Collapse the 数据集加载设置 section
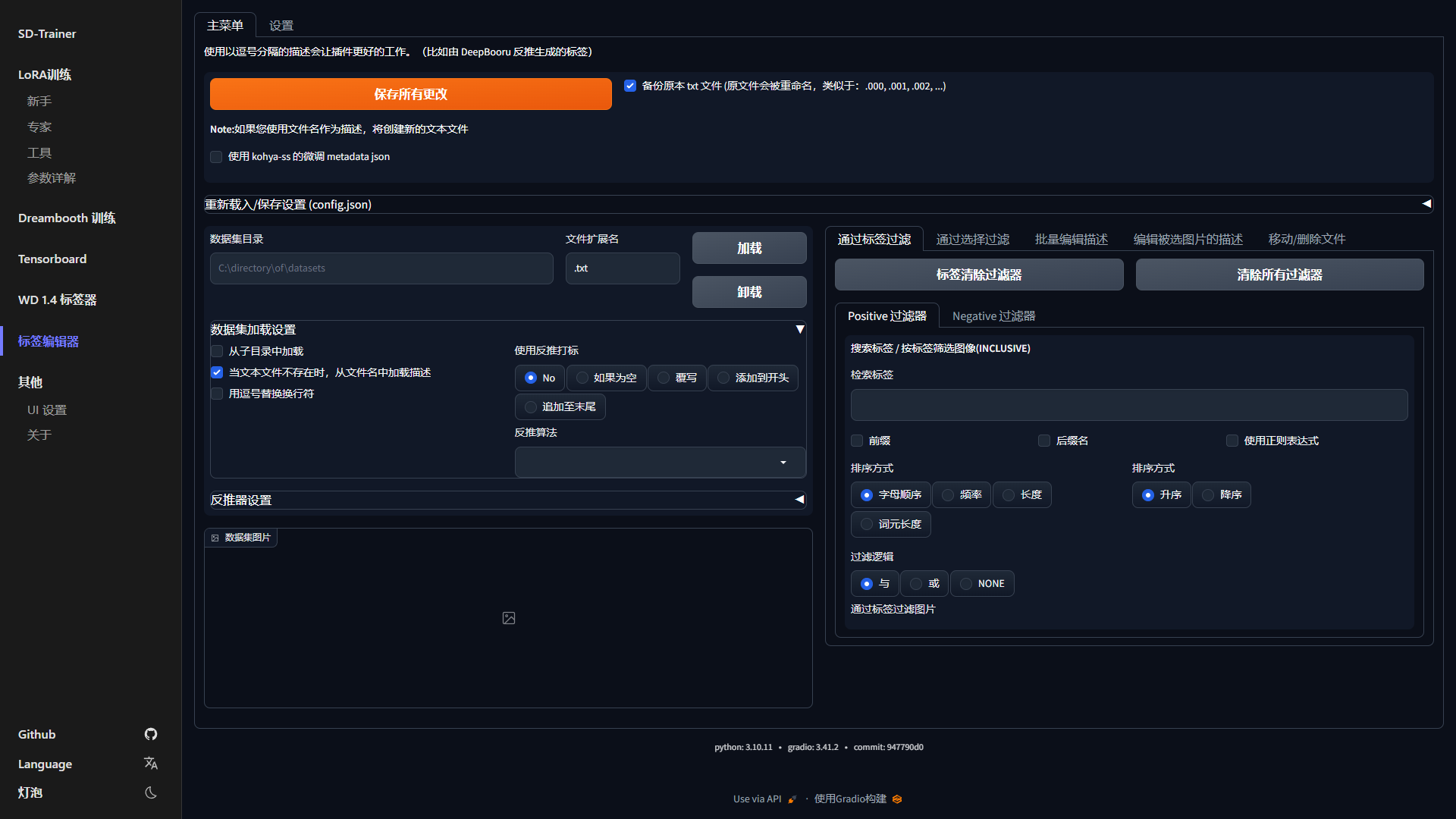This screenshot has width=1456, height=819. click(799, 329)
